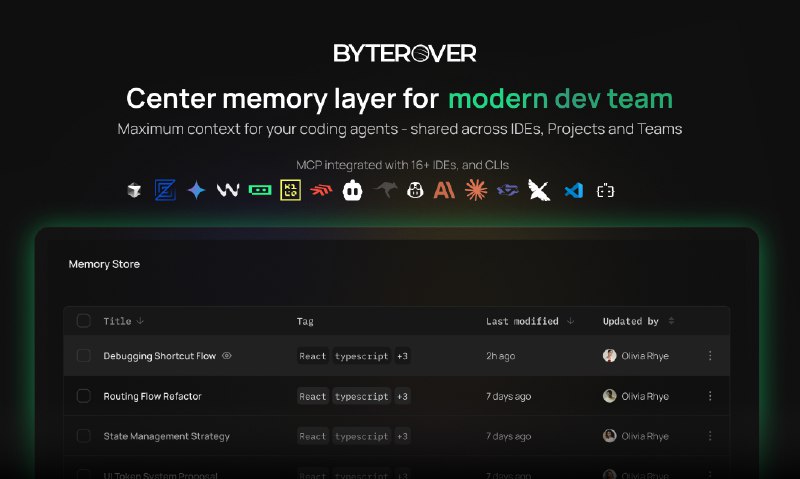Click React tag in State Management Strategy row
Viewport: 800px width, 479px height.
313,436
